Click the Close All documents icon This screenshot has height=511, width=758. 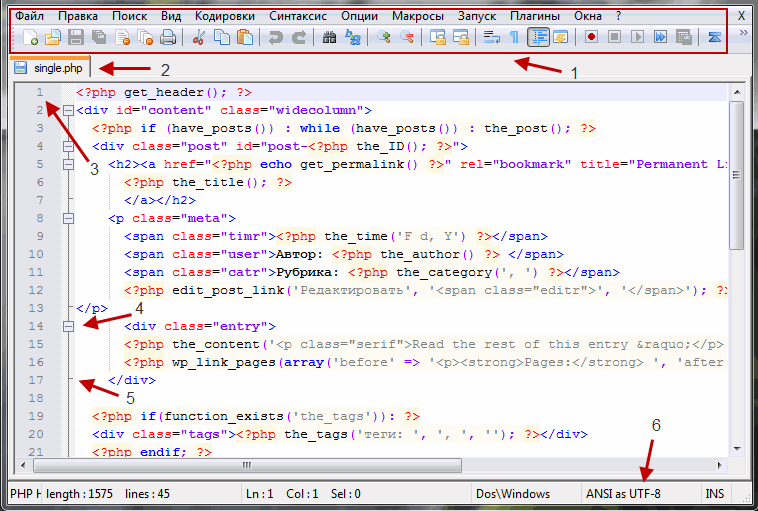point(145,37)
